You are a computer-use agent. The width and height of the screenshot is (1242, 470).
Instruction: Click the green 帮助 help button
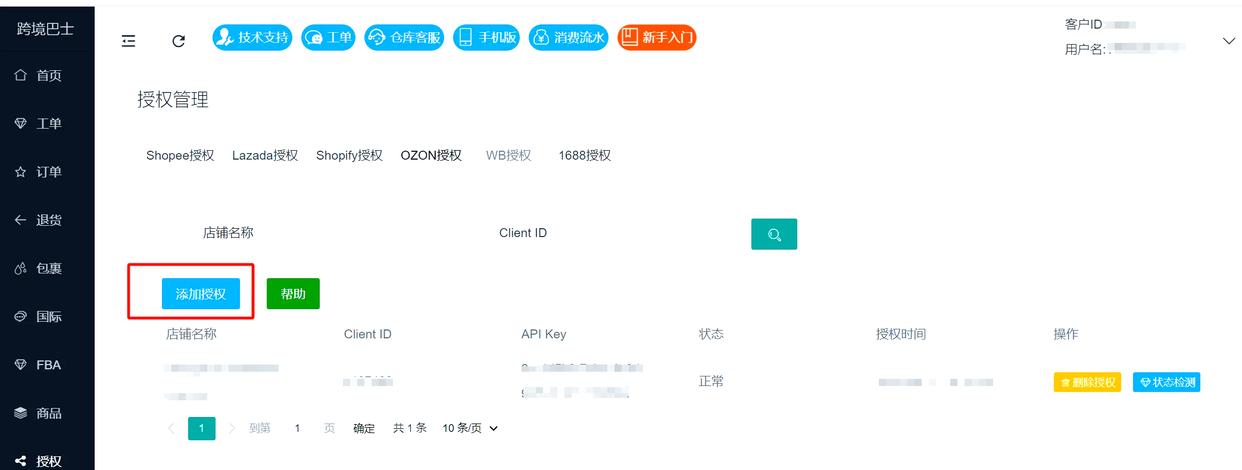(x=293, y=294)
